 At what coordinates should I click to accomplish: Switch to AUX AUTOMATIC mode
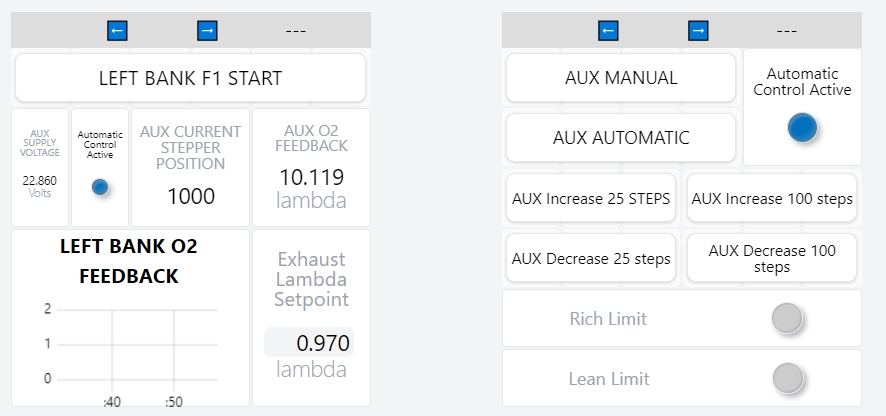(621, 138)
